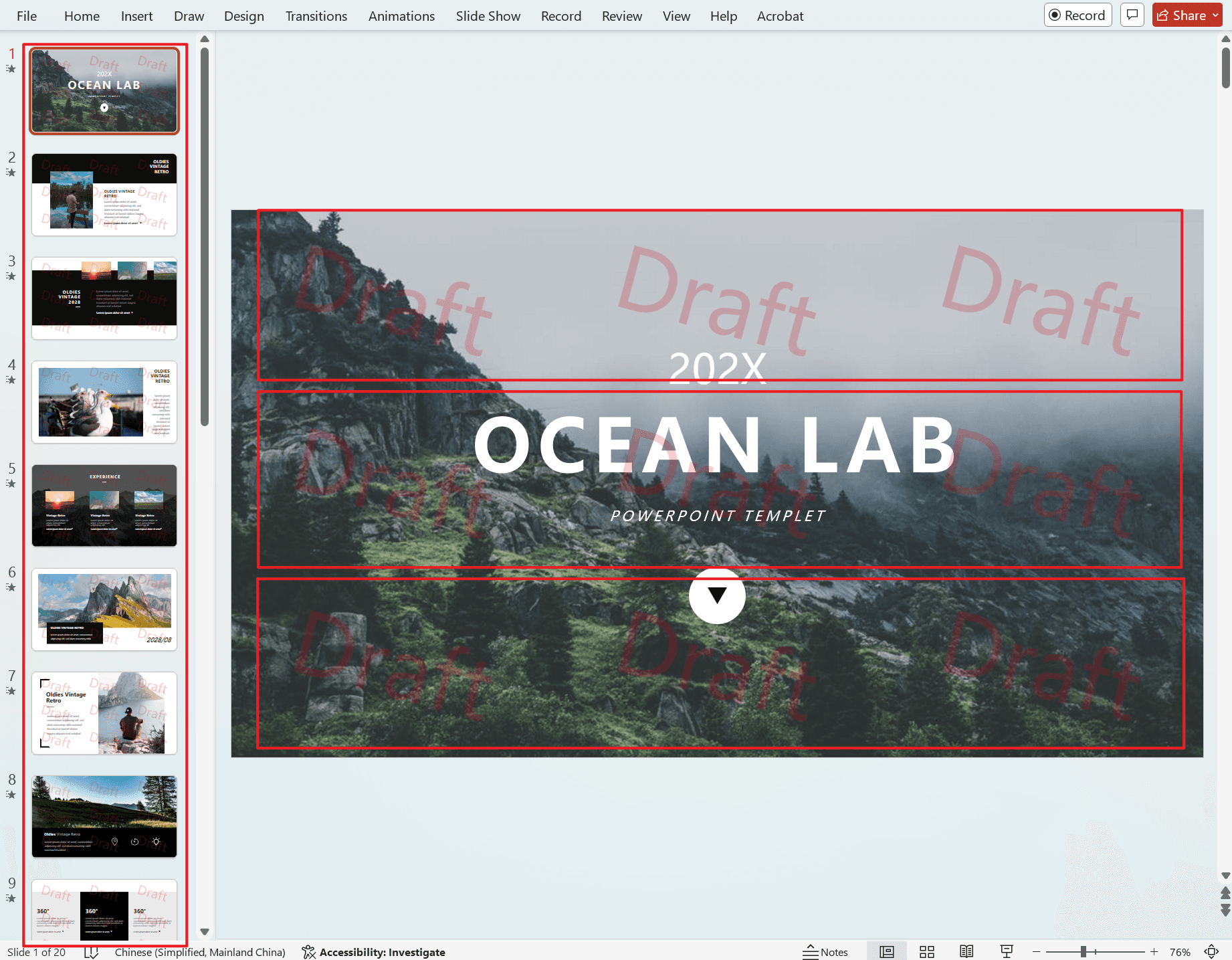This screenshot has width=1232, height=960.
Task: Click the transition star icon under slide 8
Action: [11, 795]
